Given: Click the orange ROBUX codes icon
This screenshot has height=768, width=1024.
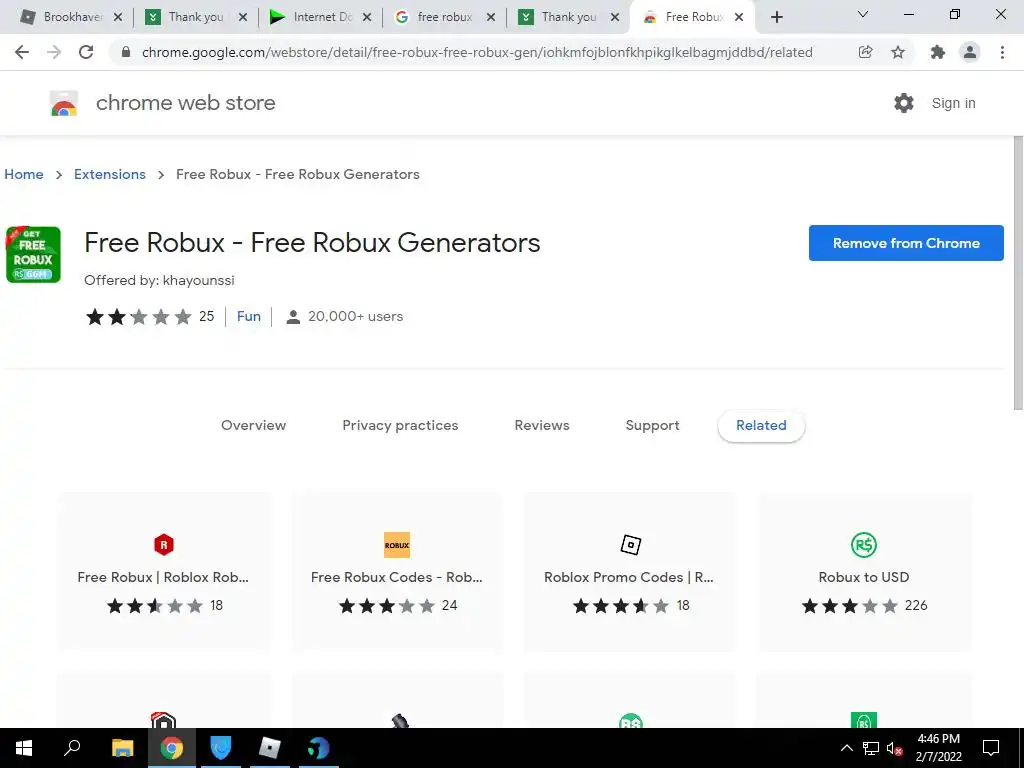Looking at the screenshot, I should pyautogui.click(x=397, y=545).
